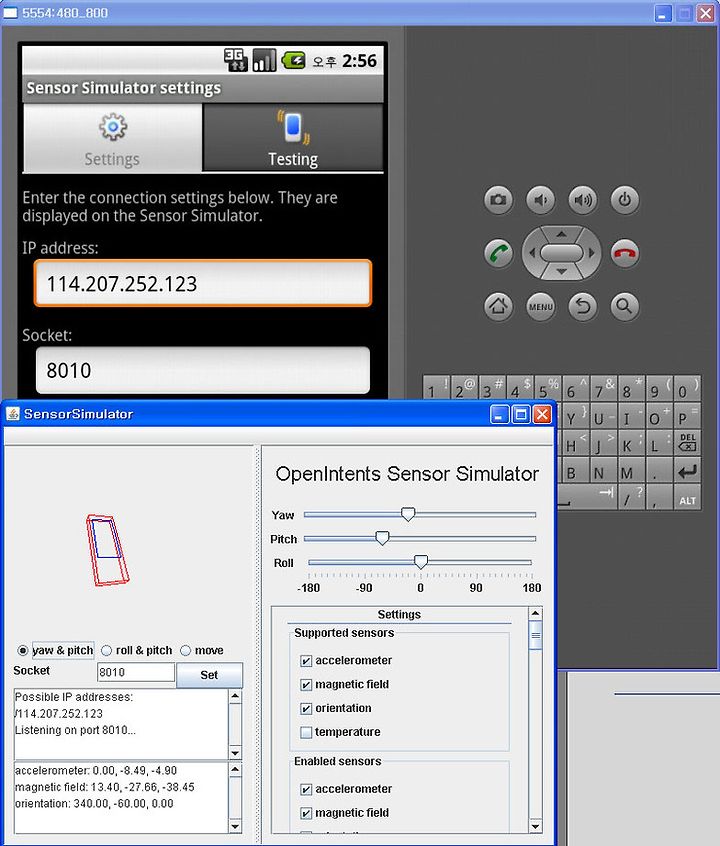Click the emulator back button
Screen dimensions: 720x846
pos(583,306)
